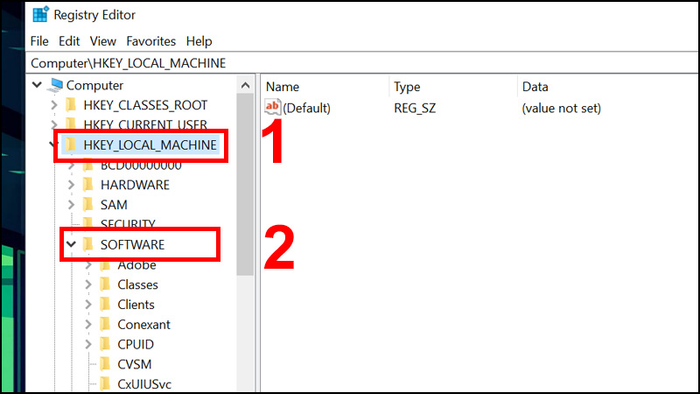Select Conexant folder icon
Viewport: 700px width, 394px height.
tap(105, 324)
